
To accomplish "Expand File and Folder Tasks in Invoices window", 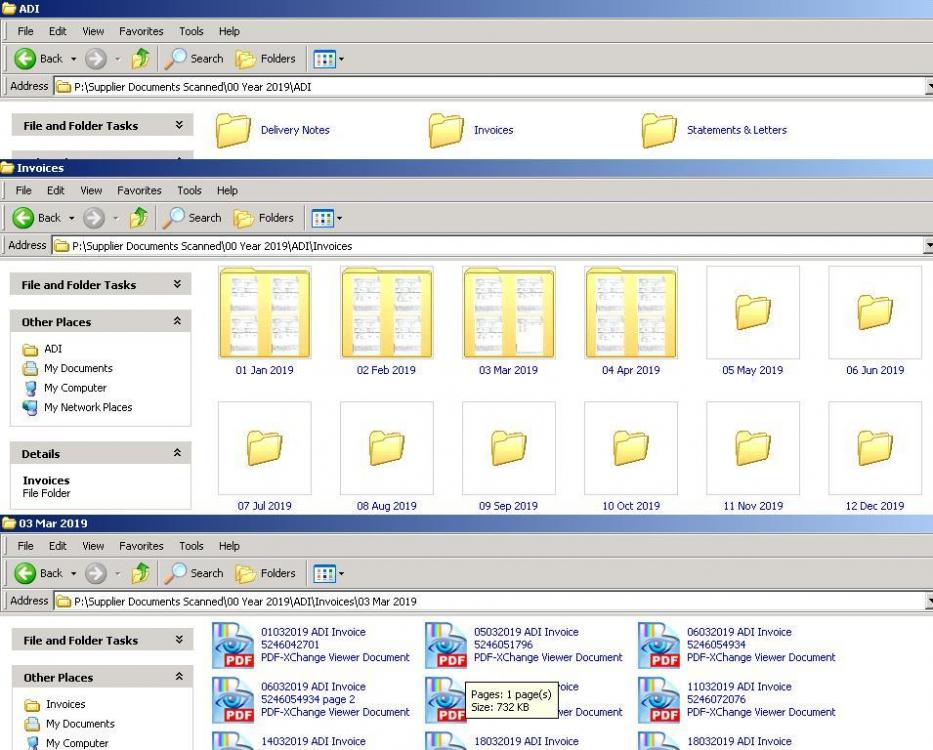I will pyautogui.click(x=177, y=284).
